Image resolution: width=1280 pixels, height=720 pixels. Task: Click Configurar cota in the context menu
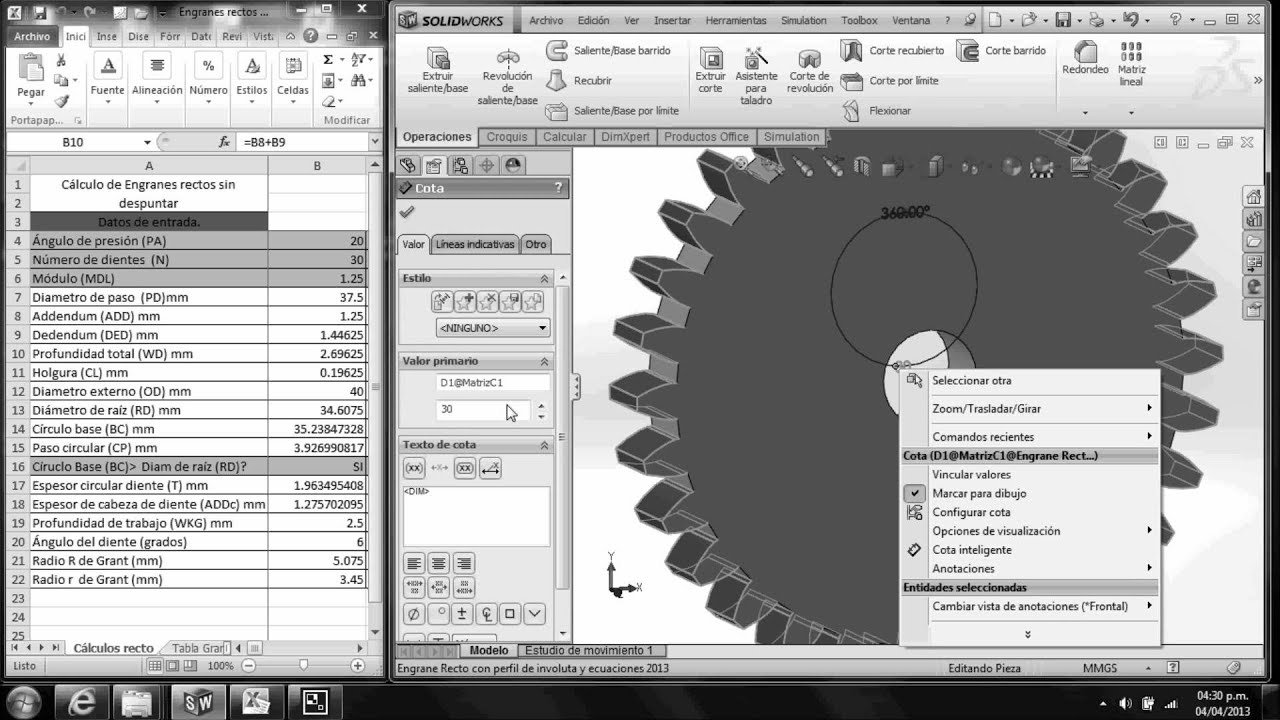coord(971,512)
